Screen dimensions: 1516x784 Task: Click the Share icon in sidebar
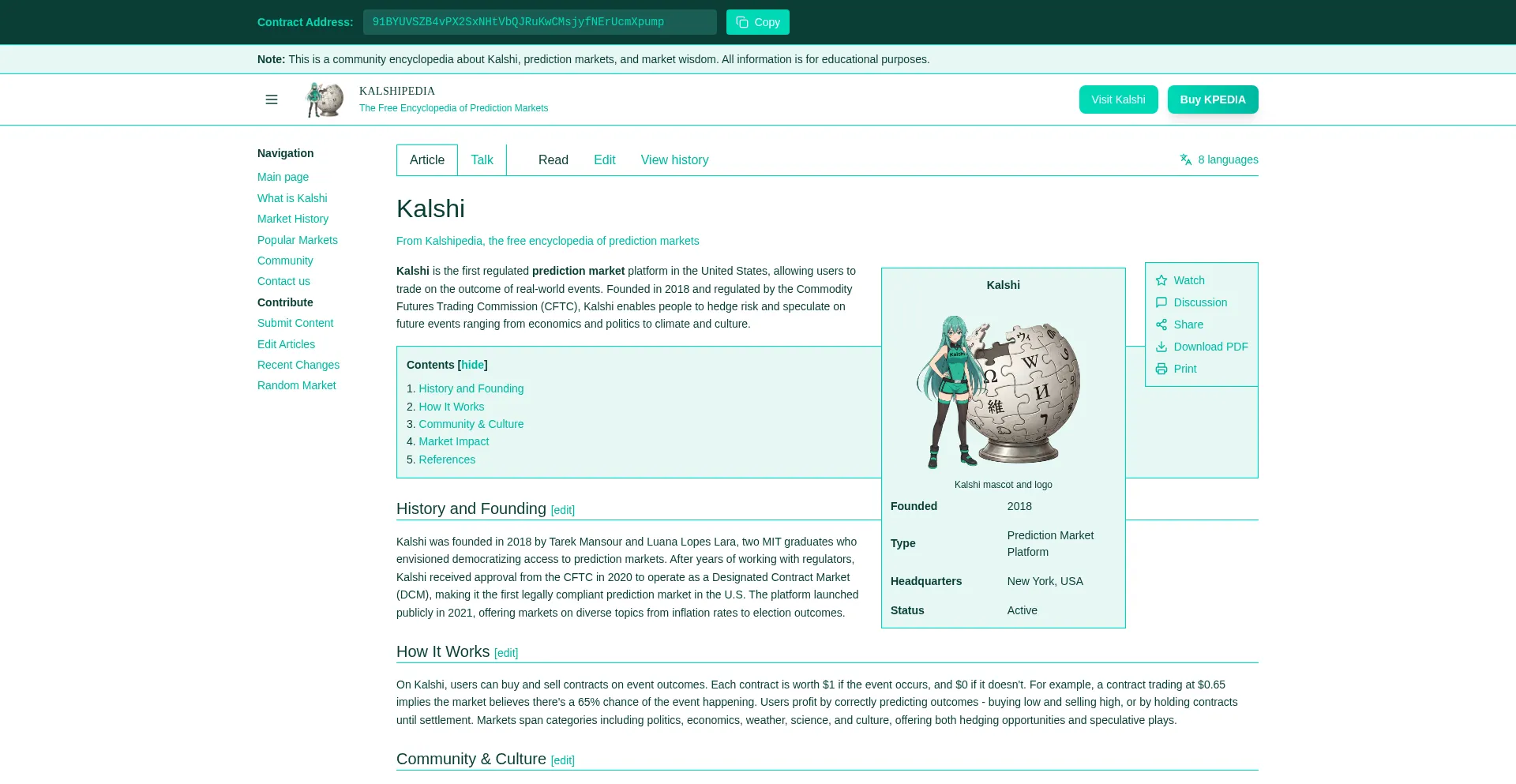pyautogui.click(x=1161, y=324)
